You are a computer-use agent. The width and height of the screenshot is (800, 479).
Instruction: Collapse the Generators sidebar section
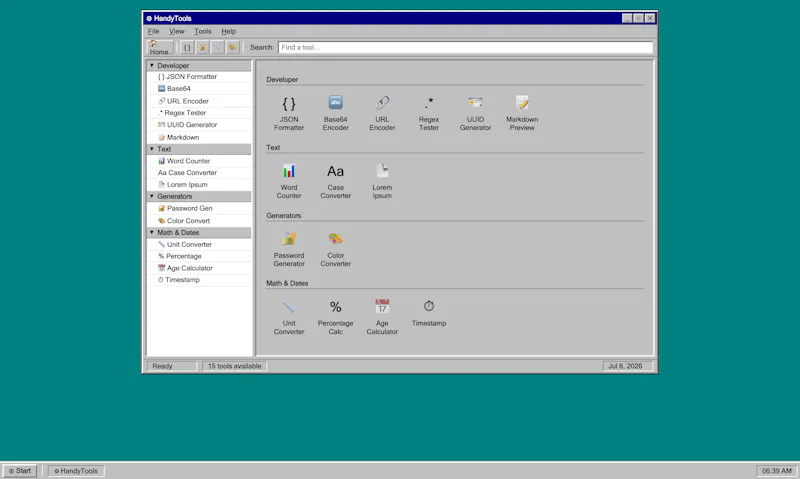[x=199, y=196]
